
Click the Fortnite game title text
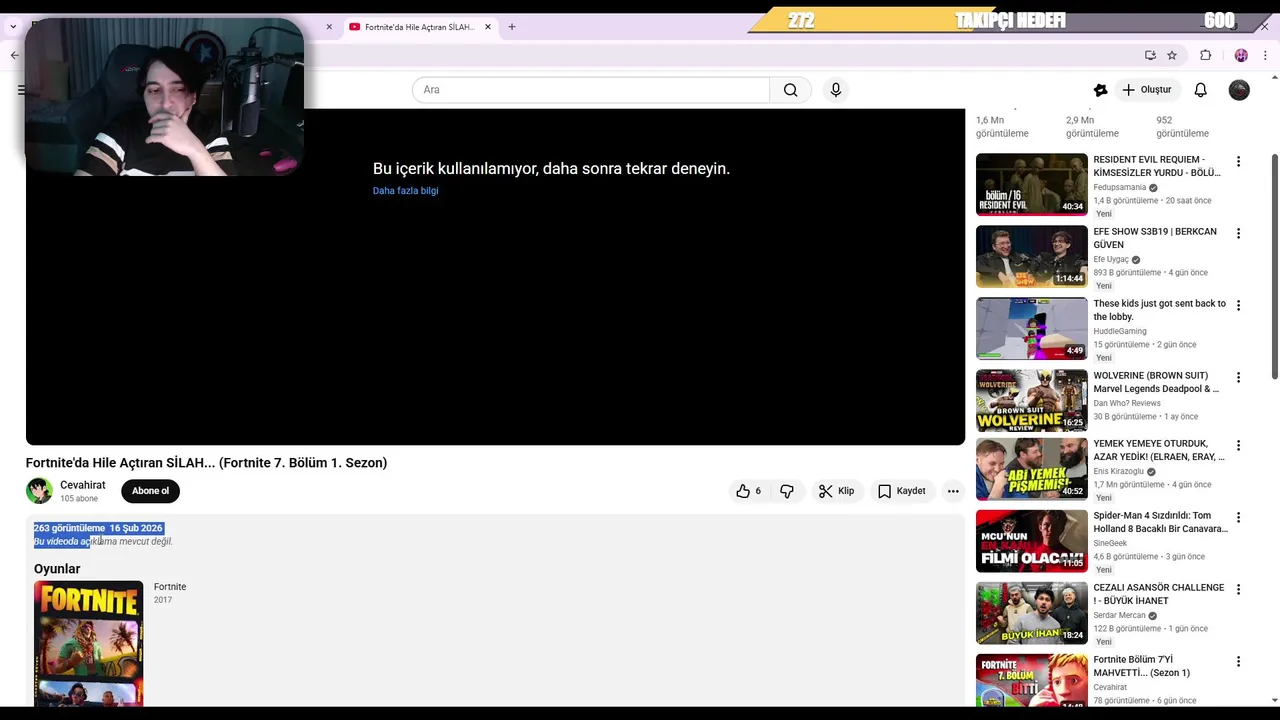coord(170,587)
